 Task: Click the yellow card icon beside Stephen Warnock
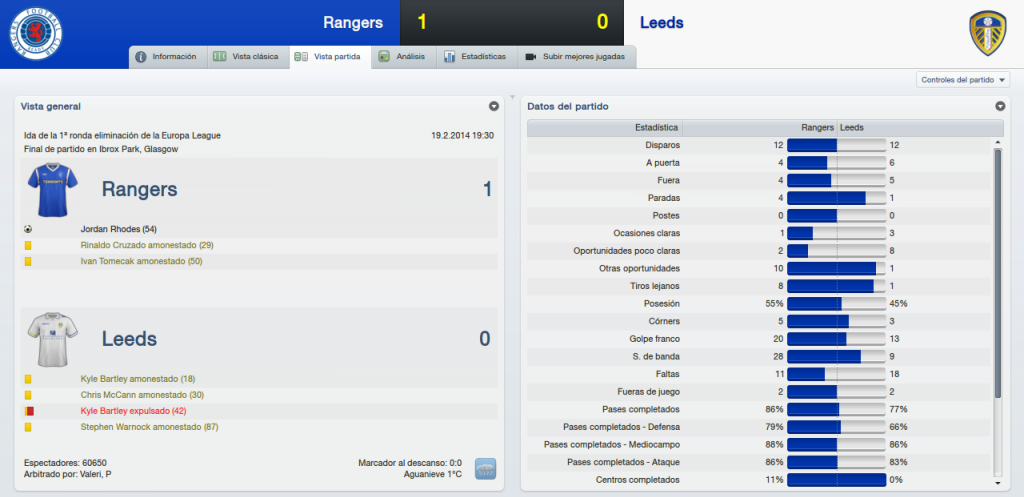28,427
